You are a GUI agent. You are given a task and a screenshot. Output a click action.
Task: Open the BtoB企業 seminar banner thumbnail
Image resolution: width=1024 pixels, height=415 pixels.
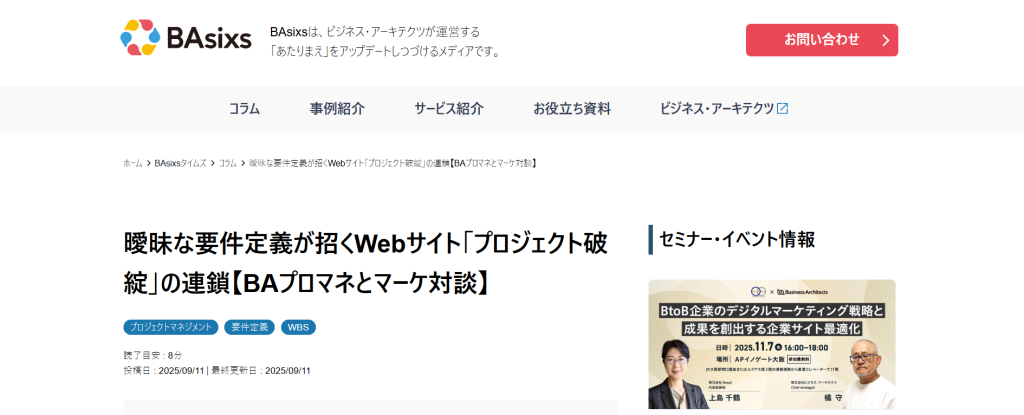[x=772, y=344]
